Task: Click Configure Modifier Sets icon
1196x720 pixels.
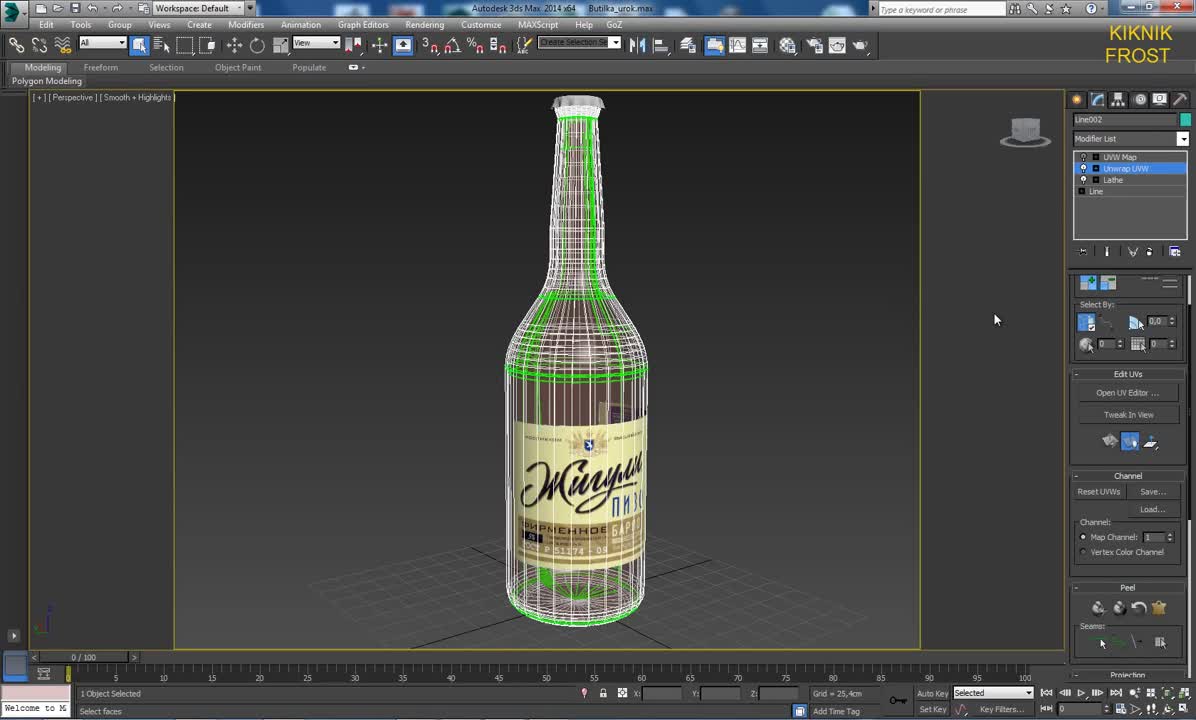Action: pyautogui.click(x=1175, y=252)
